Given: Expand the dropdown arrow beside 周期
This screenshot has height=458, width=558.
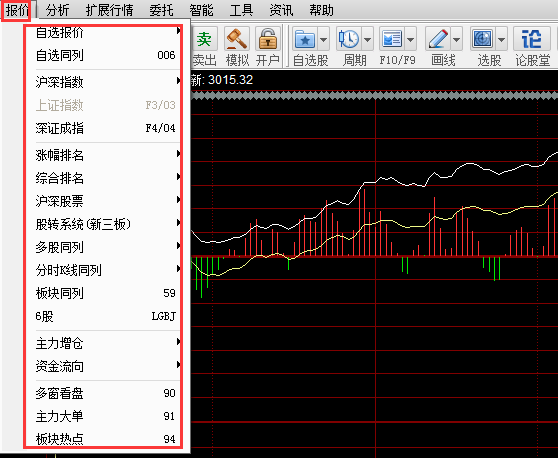Looking at the screenshot, I should [367, 39].
